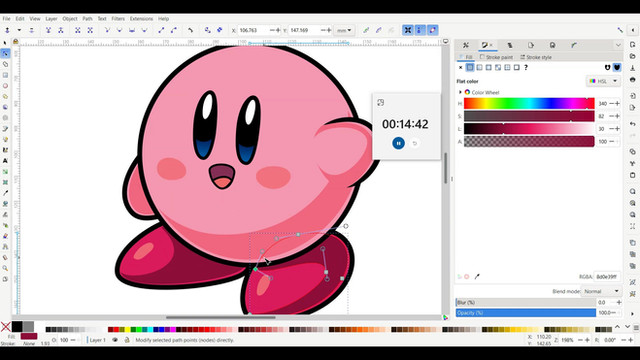Select nonzero fill rule solid heart icon

point(617,67)
